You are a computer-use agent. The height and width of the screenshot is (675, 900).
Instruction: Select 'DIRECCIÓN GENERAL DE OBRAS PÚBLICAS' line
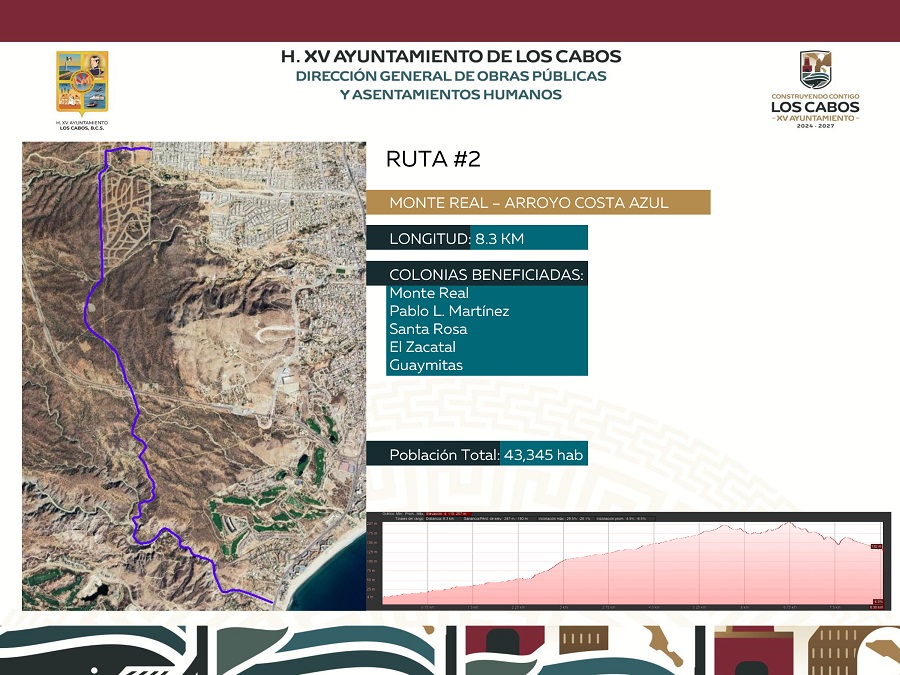point(451,76)
